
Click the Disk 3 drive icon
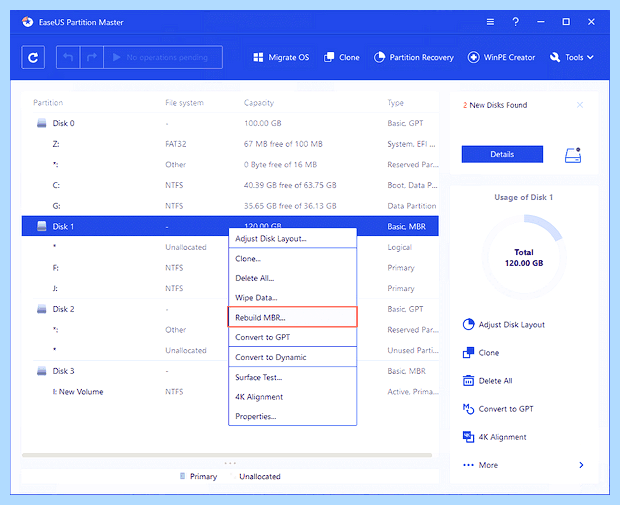pos(42,371)
